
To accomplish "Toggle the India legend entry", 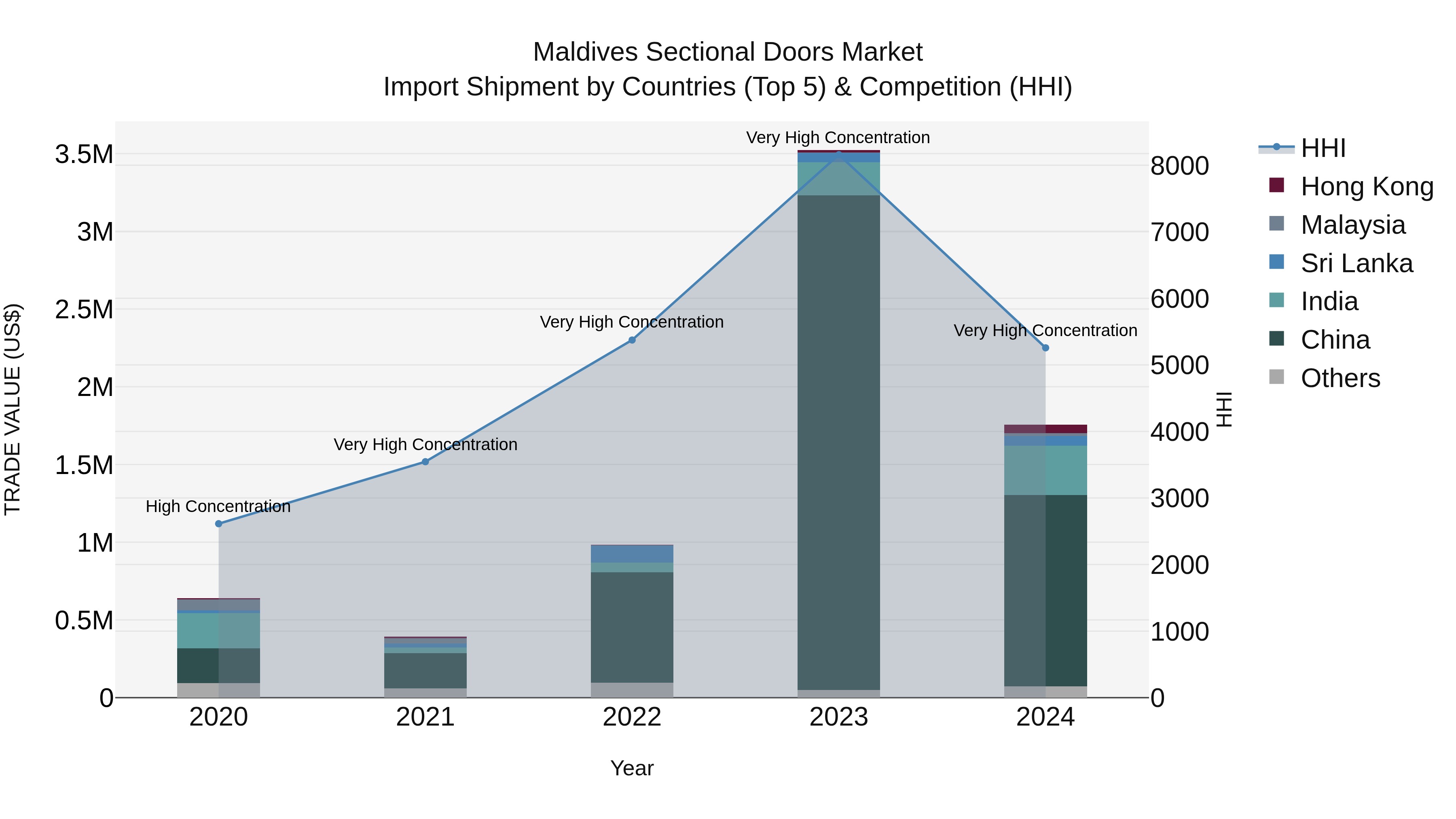I will coord(1314,301).
